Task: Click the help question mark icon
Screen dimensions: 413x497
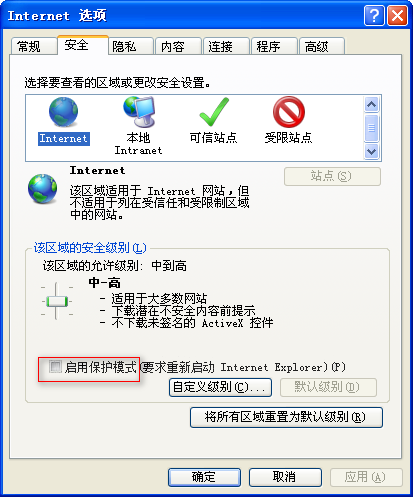Action: click(374, 15)
